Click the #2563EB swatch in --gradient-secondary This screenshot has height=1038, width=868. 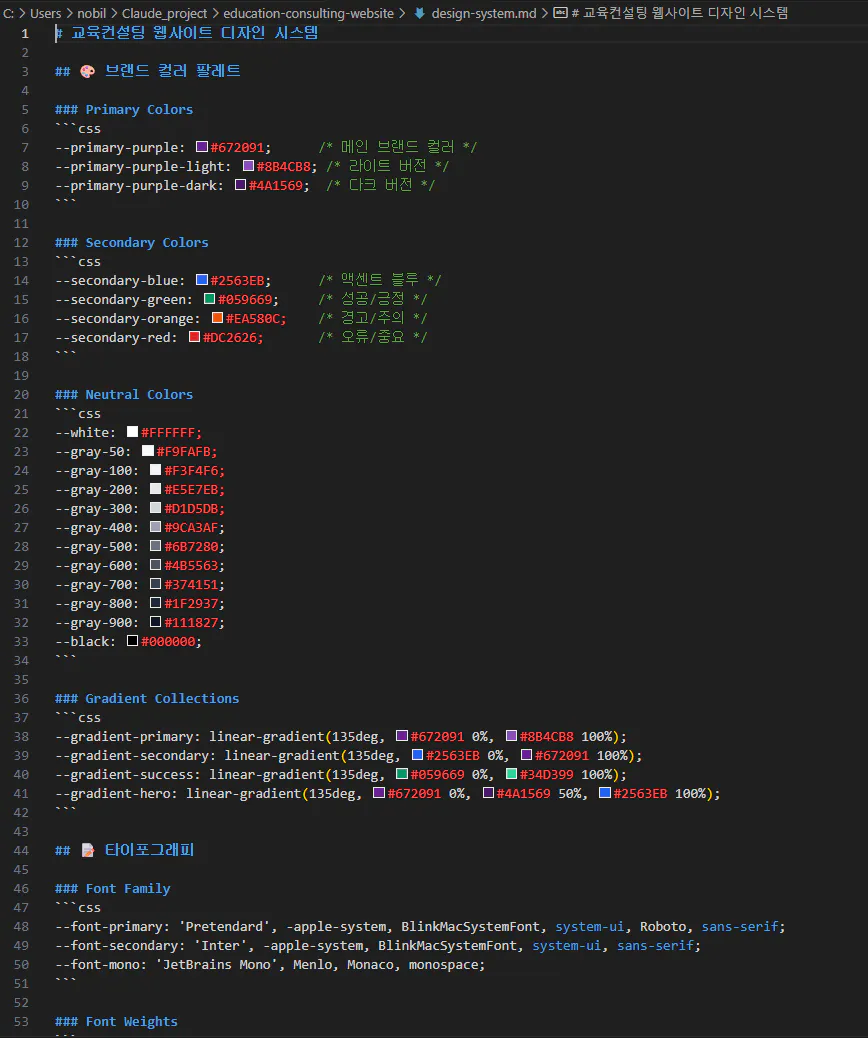click(x=417, y=755)
